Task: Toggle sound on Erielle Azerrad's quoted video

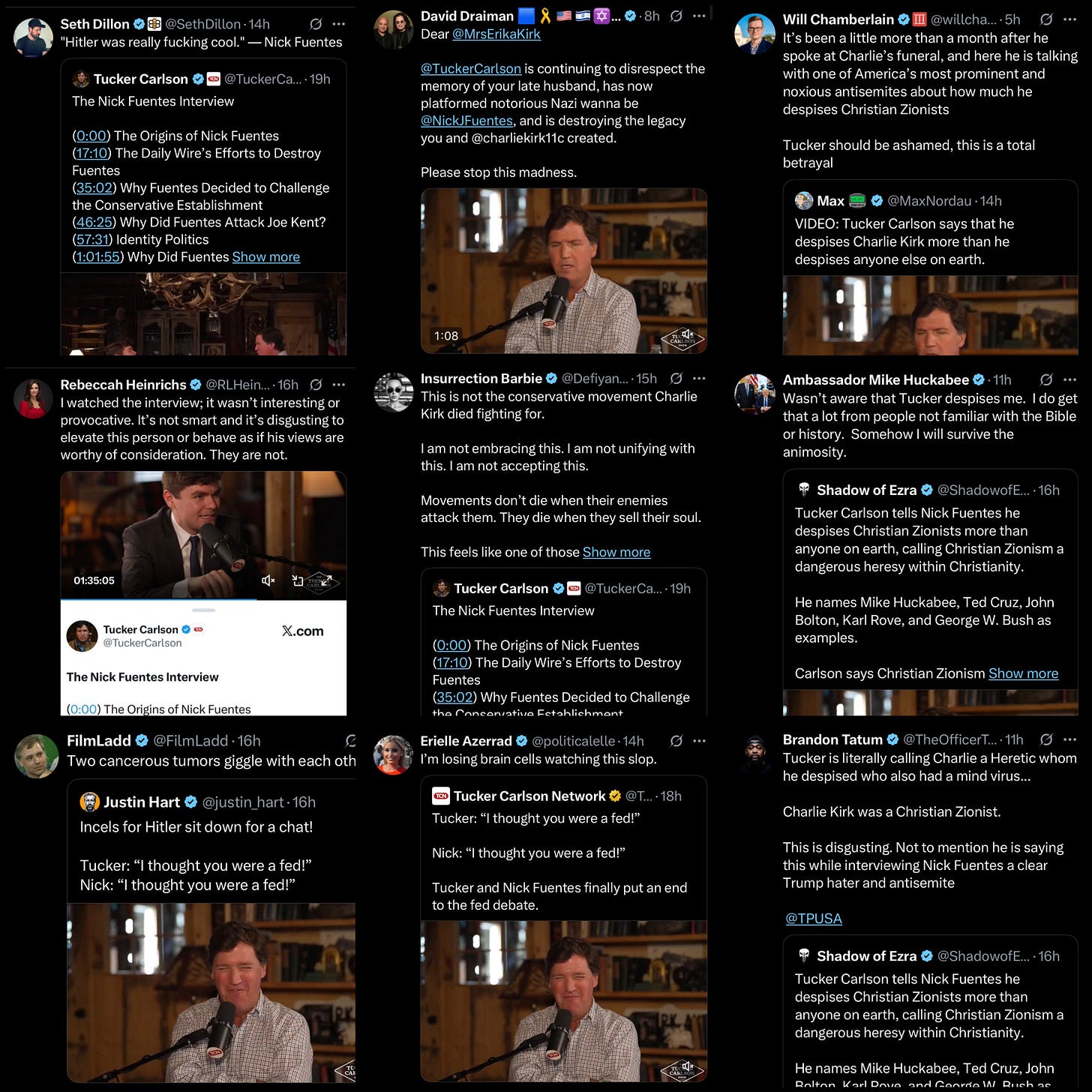Action: click(687, 1066)
